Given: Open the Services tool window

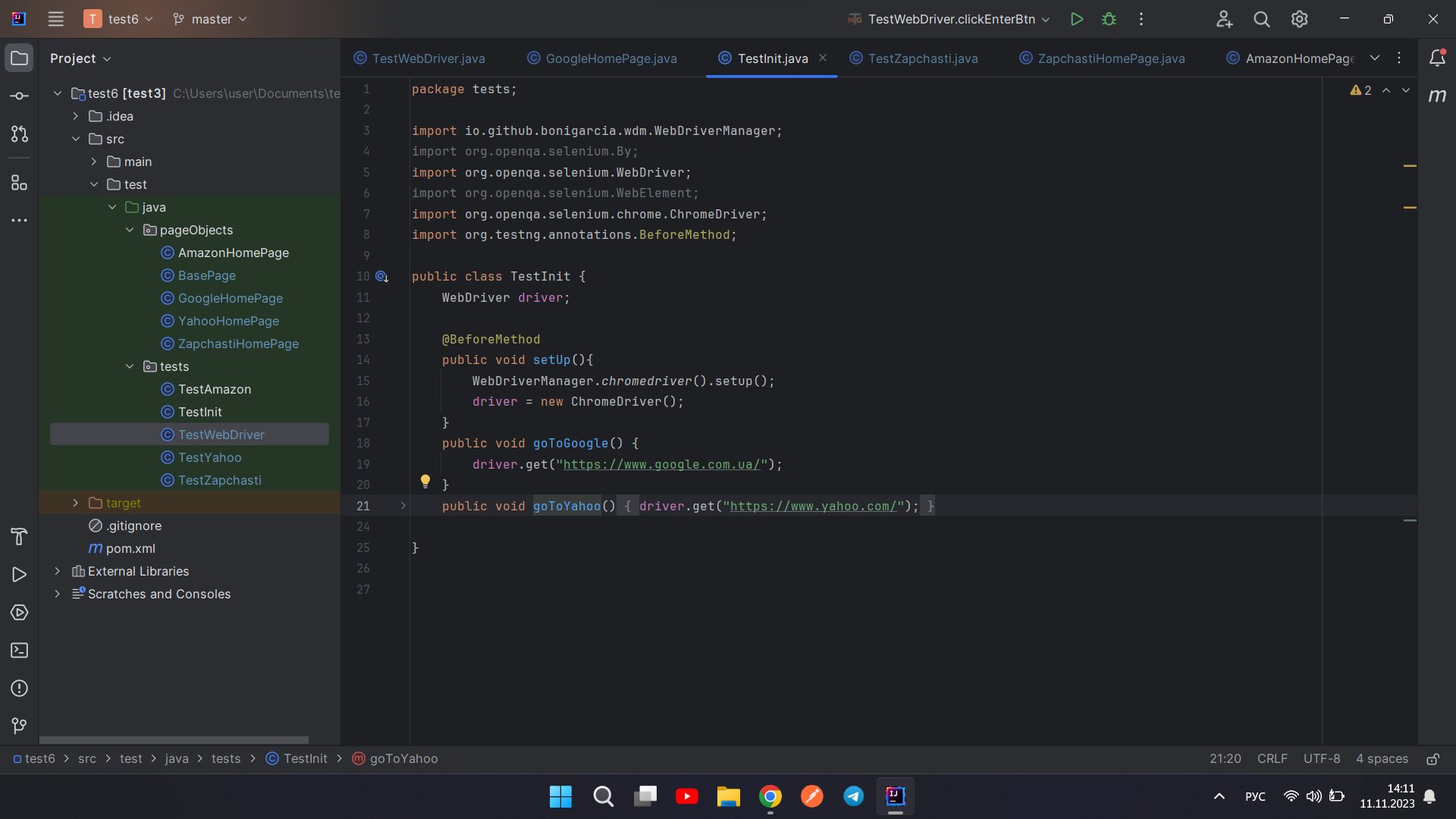Looking at the screenshot, I should point(19,613).
